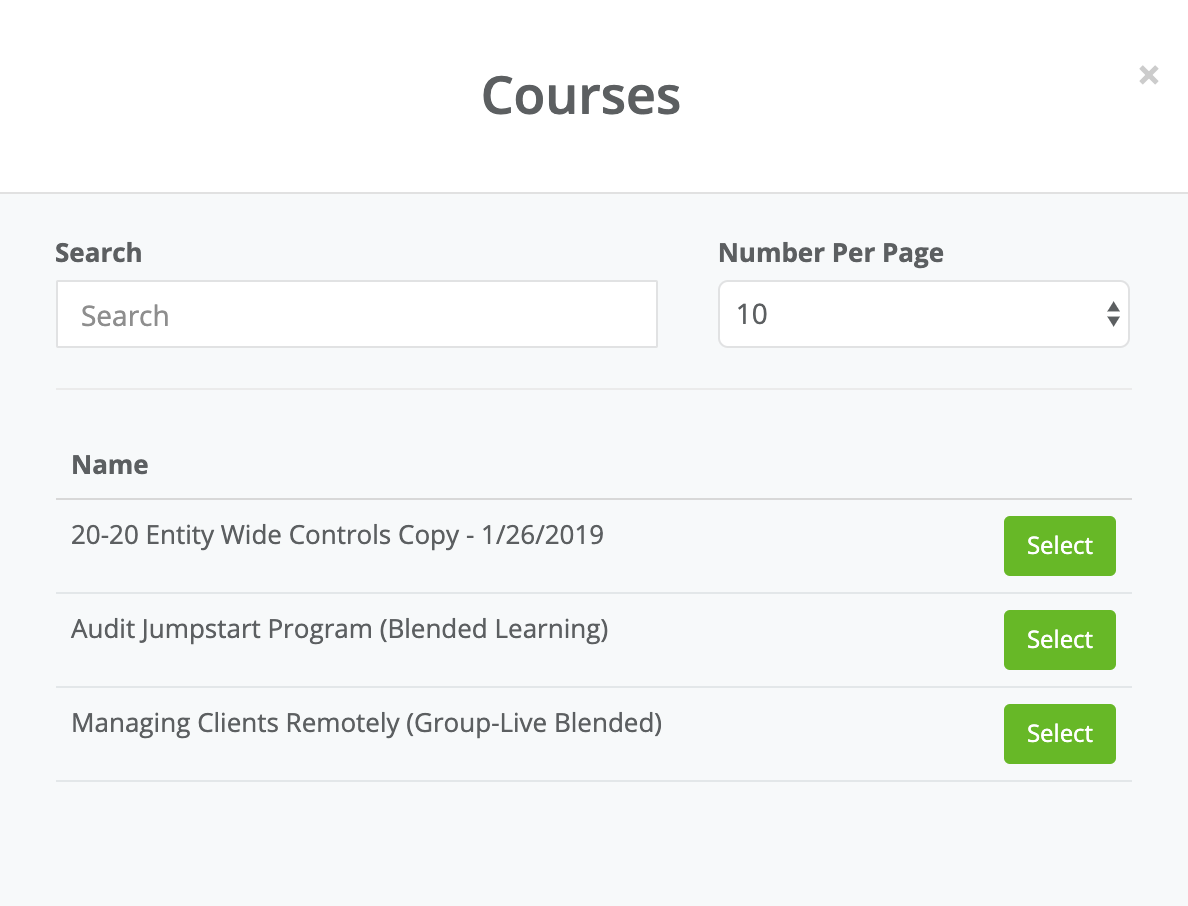
Task: Click the Courses dialog title
Action: 581,96
